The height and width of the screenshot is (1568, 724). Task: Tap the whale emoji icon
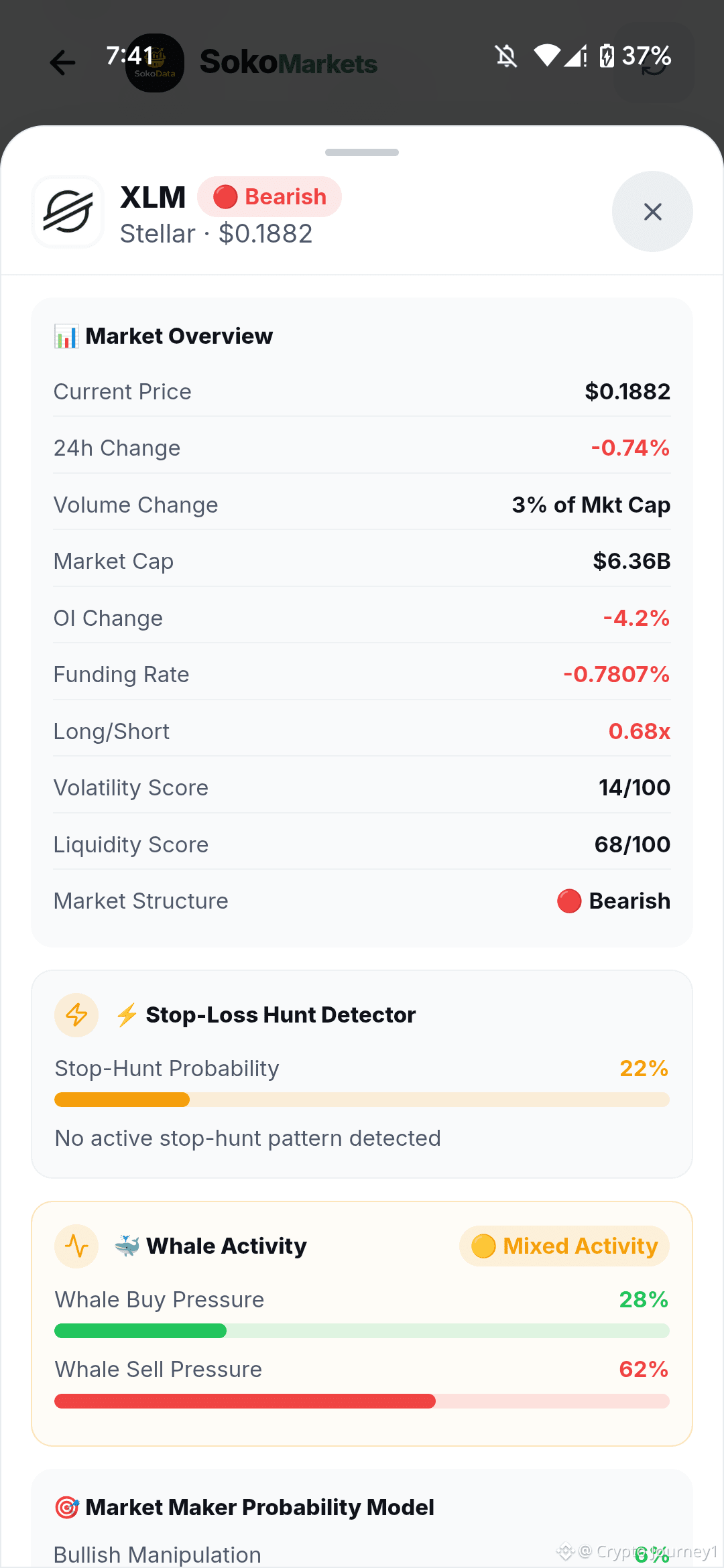(x=127, y=1246)
